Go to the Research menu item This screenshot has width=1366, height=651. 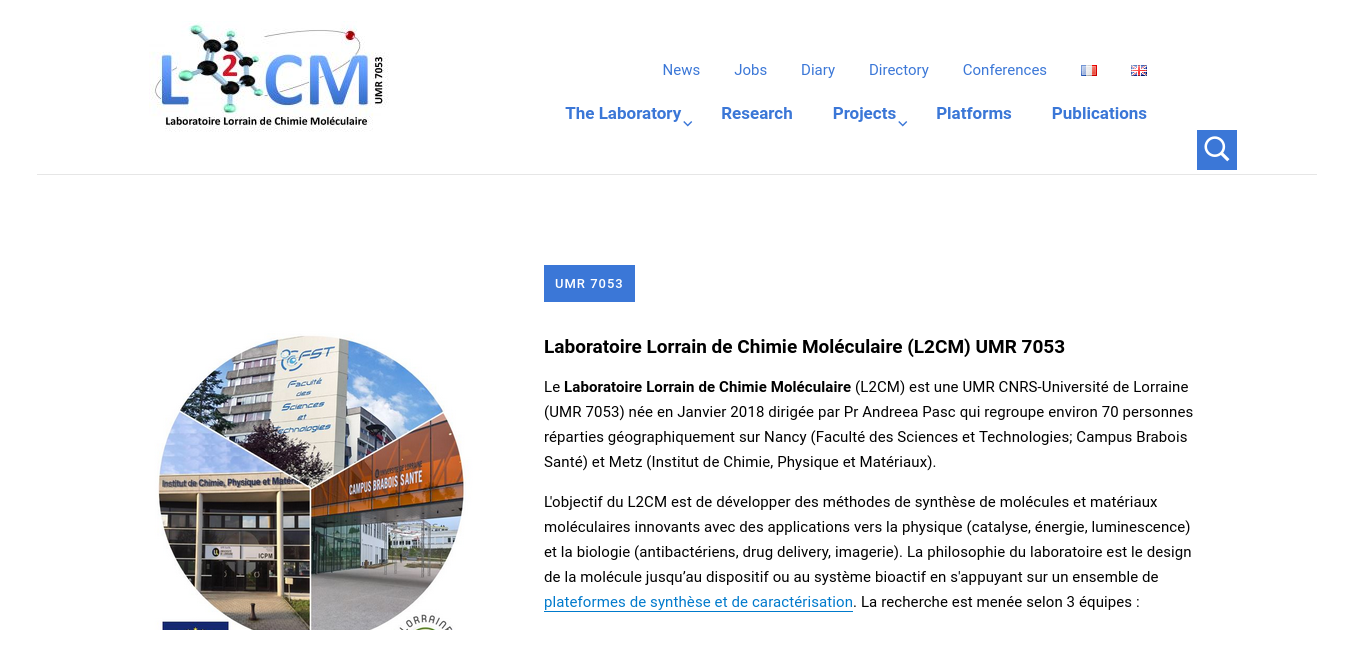(x=757, y=114)
